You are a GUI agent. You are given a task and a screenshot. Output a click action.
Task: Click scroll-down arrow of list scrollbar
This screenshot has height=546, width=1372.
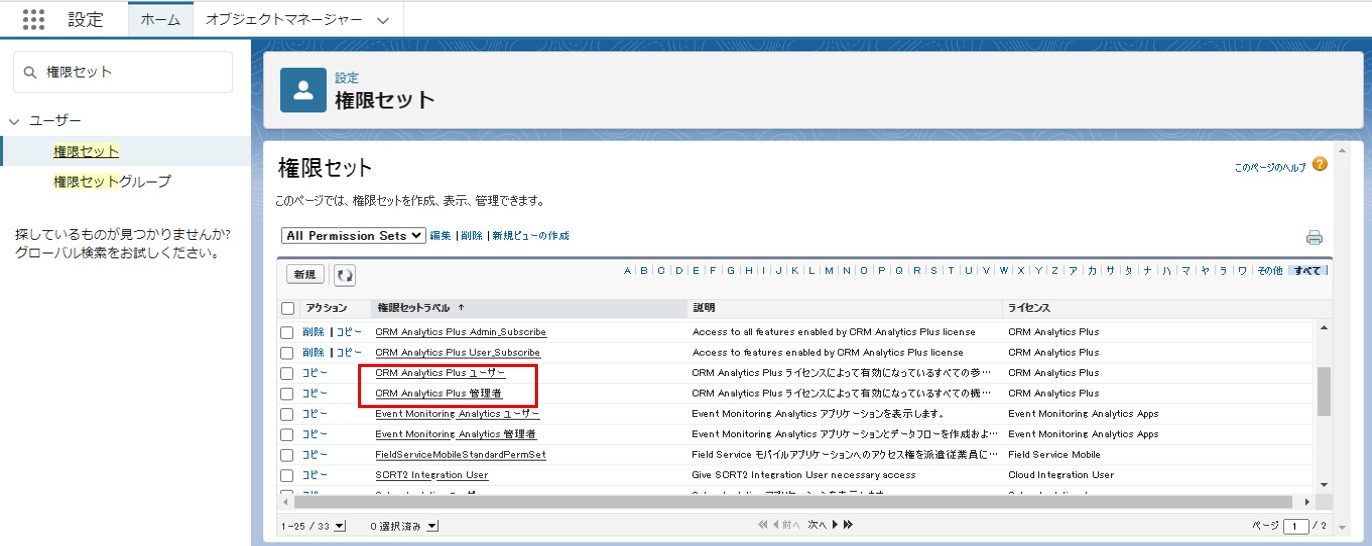click(x=1324, y=484)
